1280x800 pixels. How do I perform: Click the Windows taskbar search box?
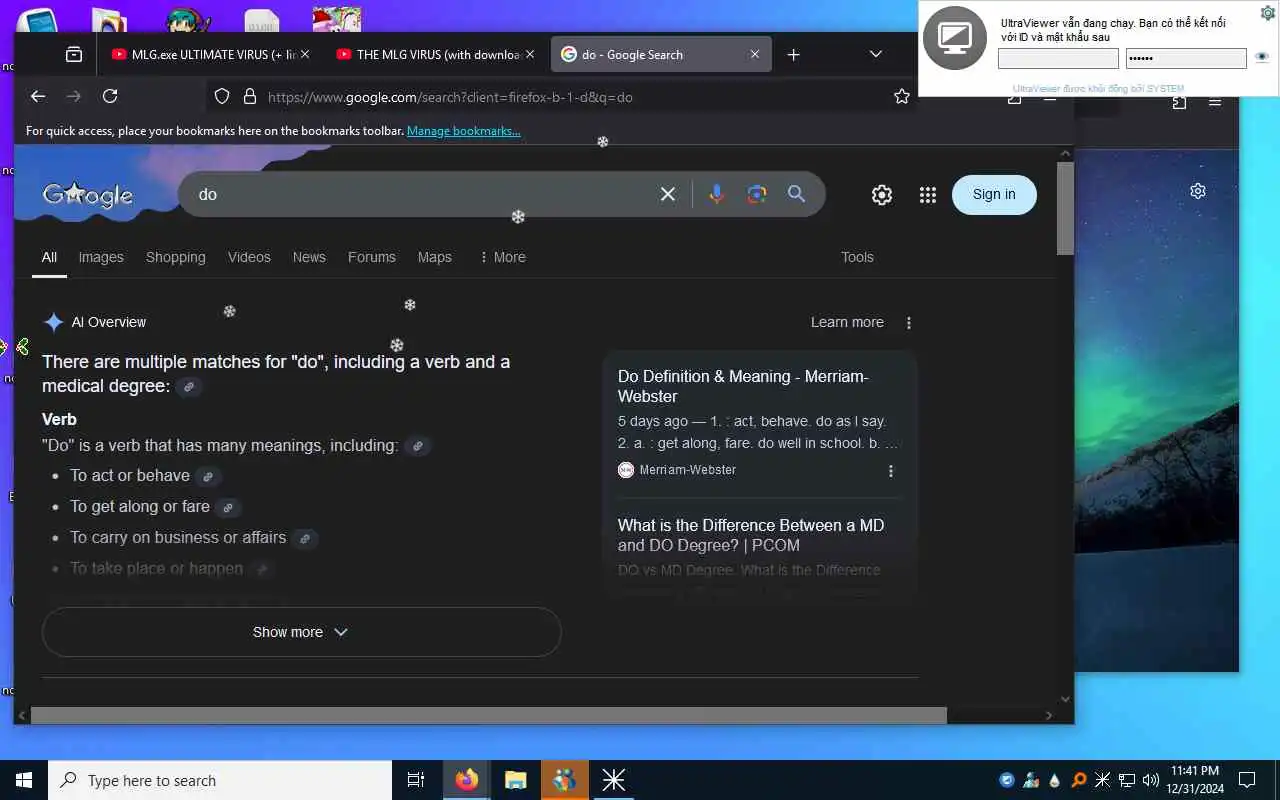coord(220,780)
